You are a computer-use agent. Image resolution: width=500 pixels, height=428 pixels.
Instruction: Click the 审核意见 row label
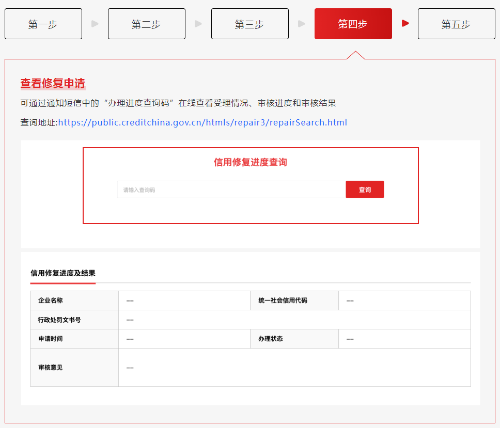click(50, 367)
